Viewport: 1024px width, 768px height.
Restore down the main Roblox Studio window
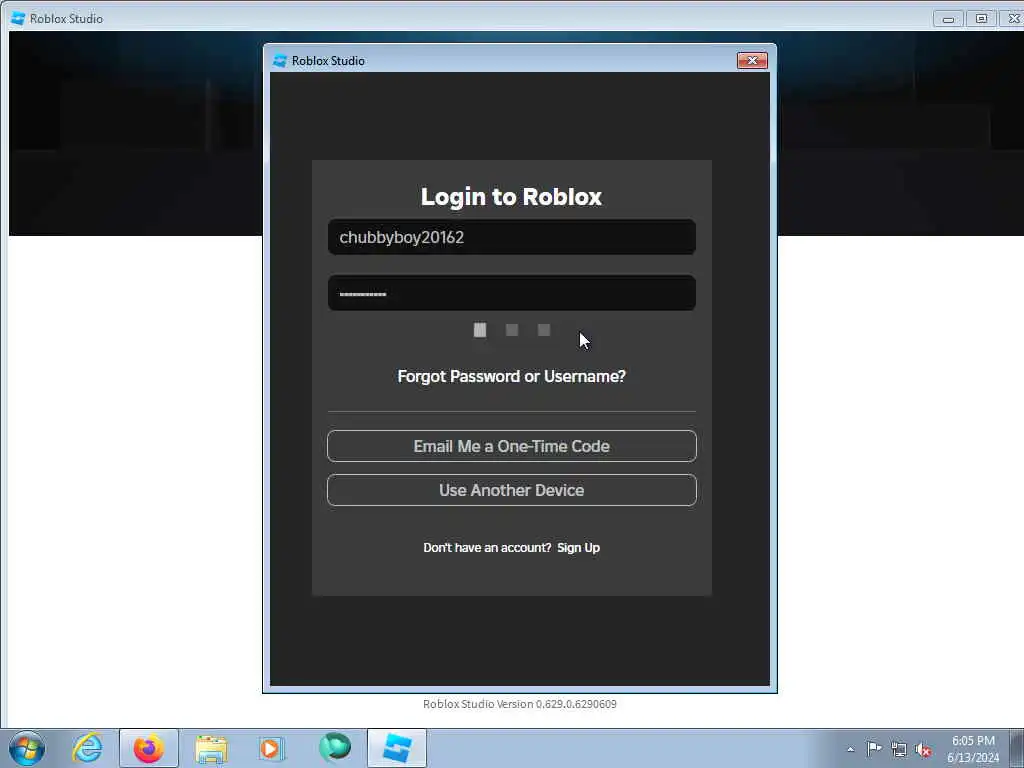[981, 19]
